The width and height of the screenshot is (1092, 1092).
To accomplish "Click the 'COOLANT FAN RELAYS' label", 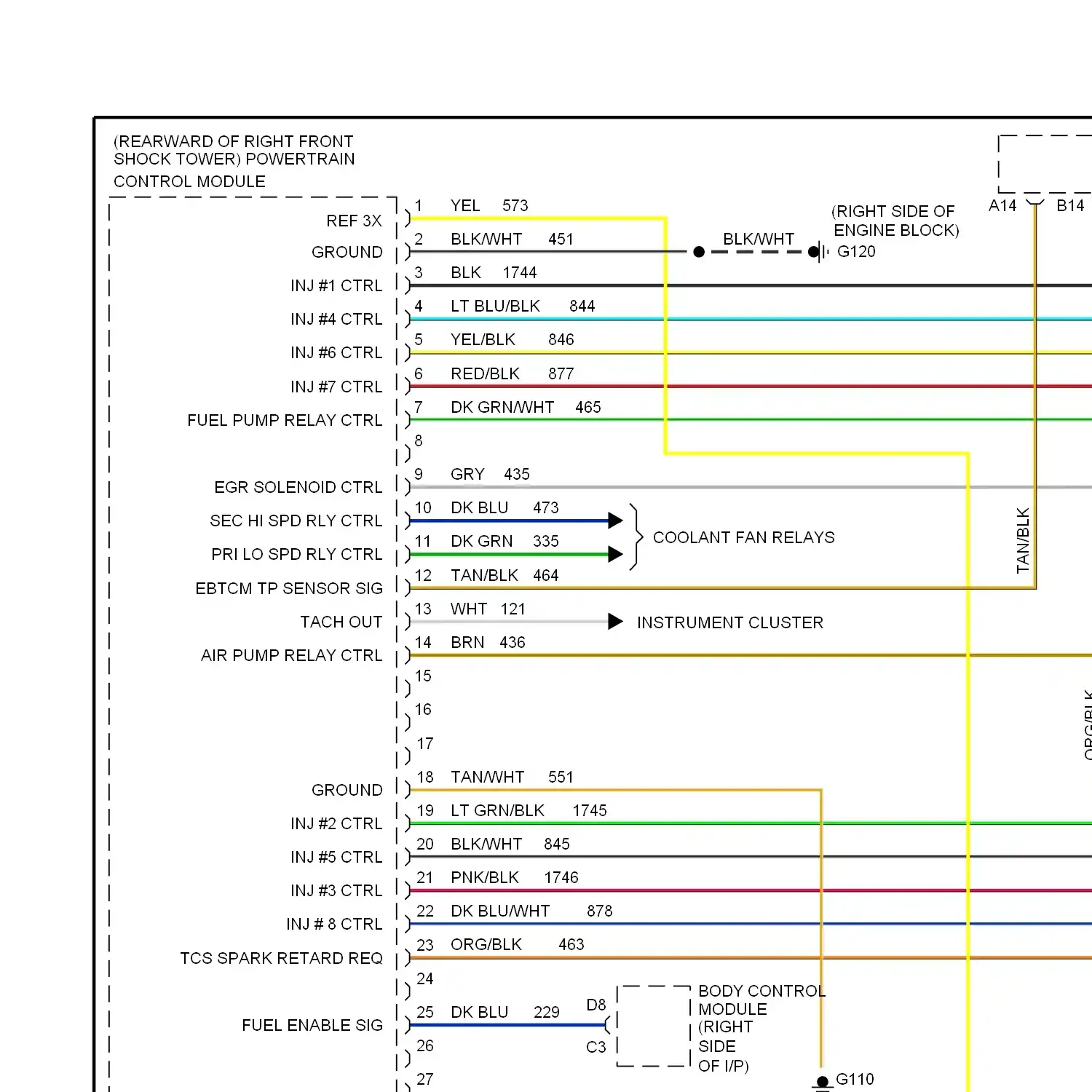I will (x=744, y=538).
